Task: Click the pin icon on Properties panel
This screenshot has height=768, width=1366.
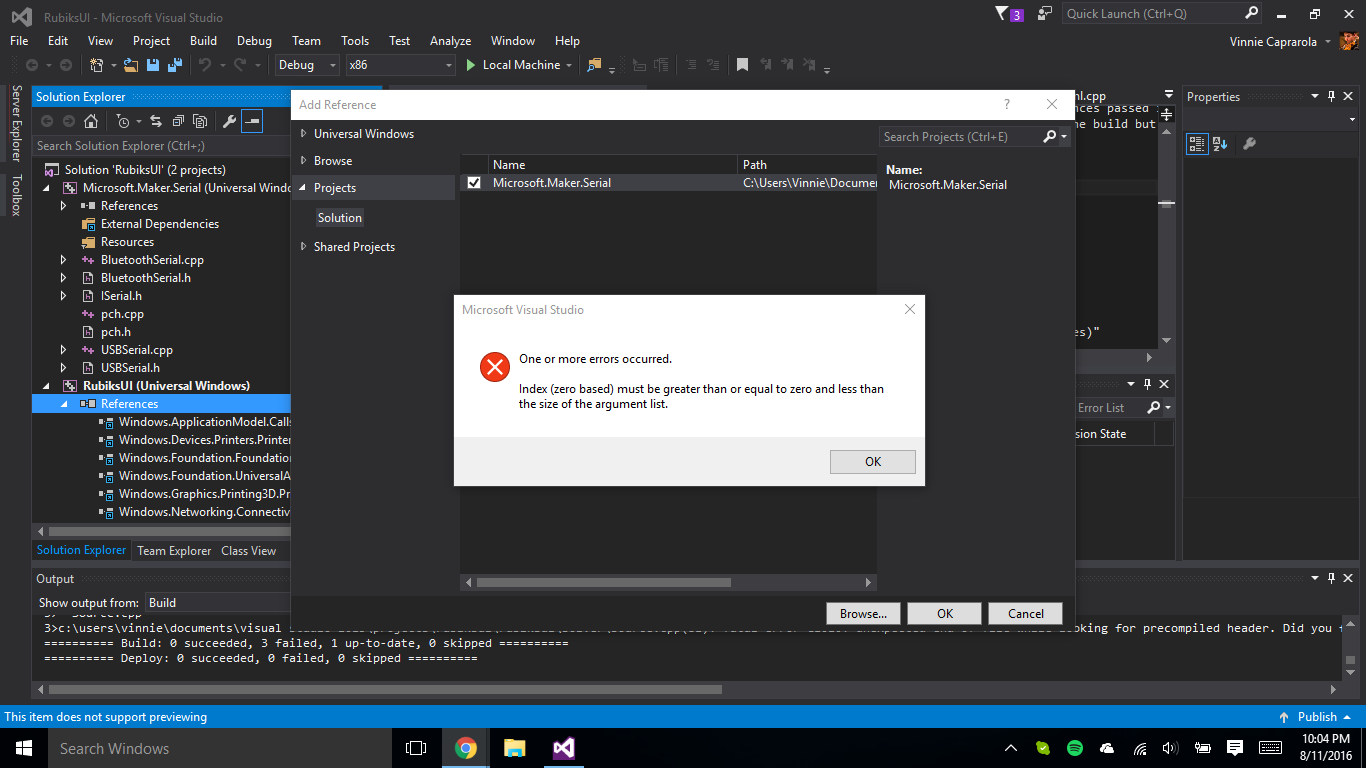Action: tap(1331, 97)
